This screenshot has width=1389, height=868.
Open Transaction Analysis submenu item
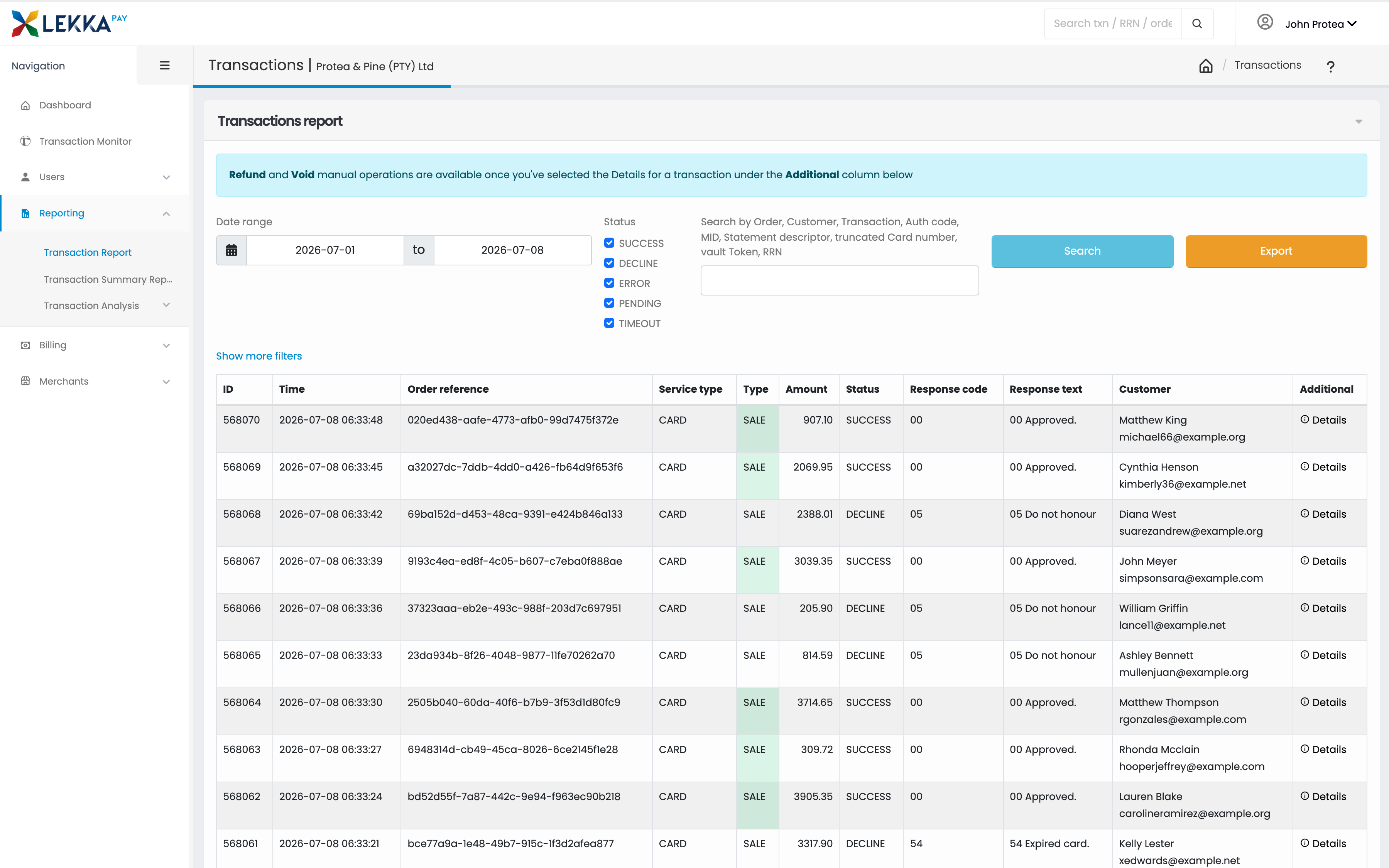91,306
